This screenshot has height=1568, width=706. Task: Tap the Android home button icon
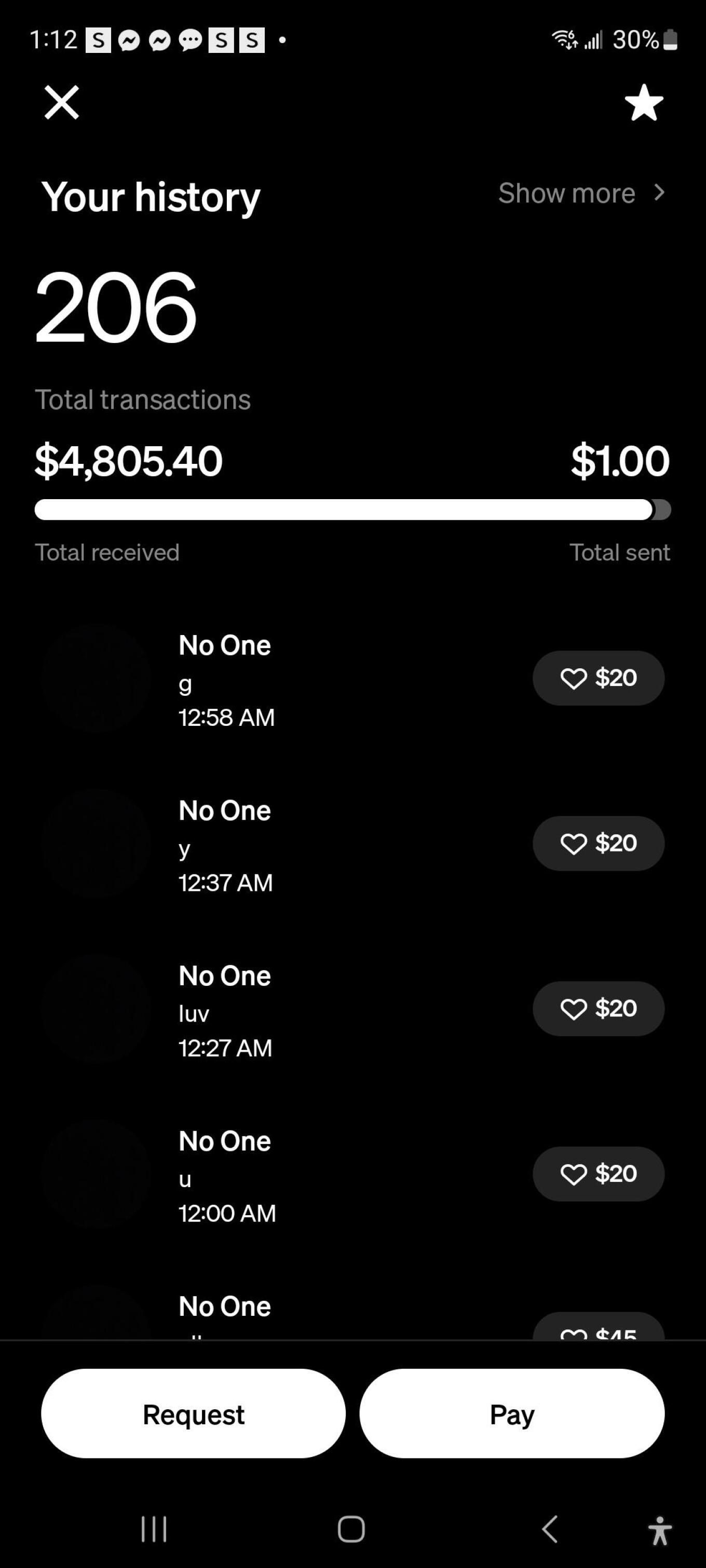coord(351,1529)
